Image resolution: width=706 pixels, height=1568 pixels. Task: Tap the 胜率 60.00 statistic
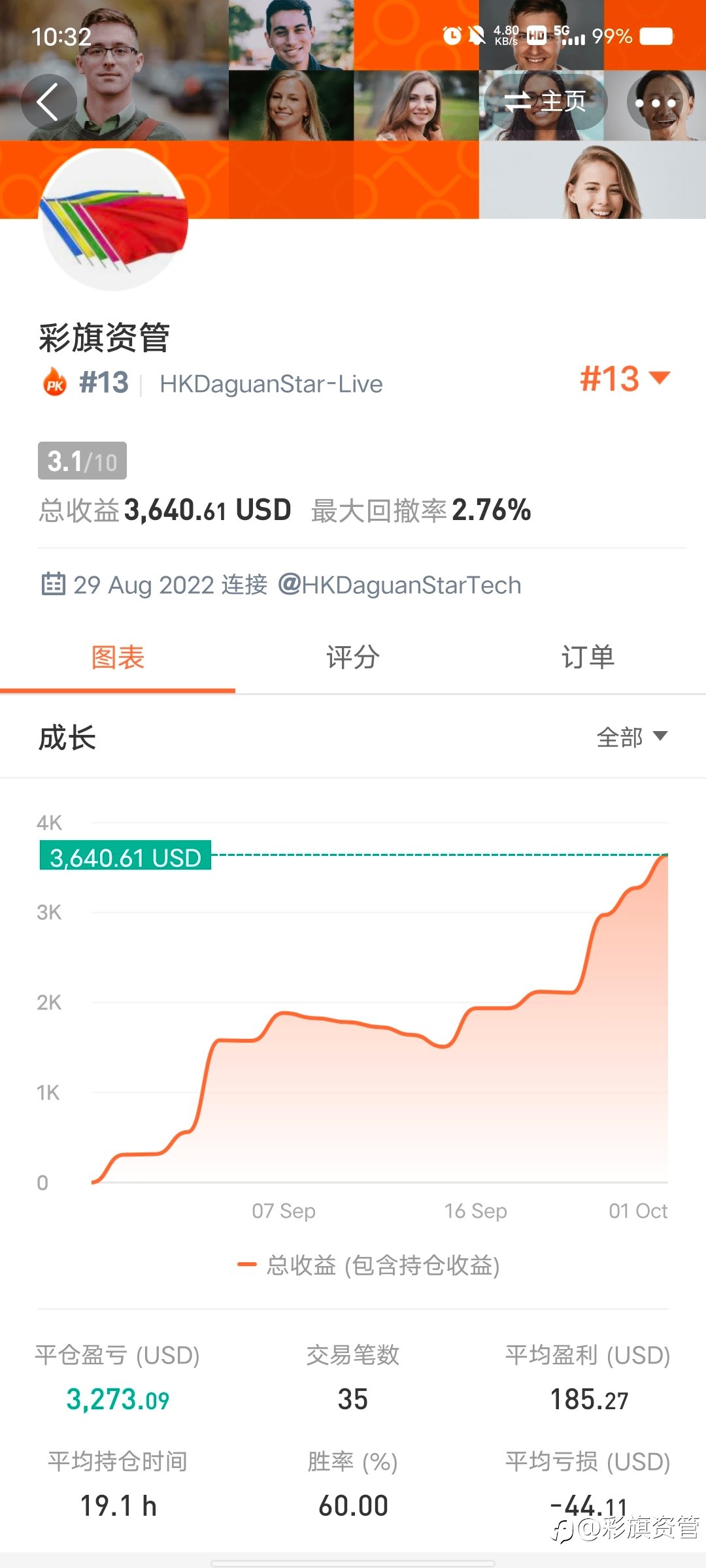point(353,1484)
